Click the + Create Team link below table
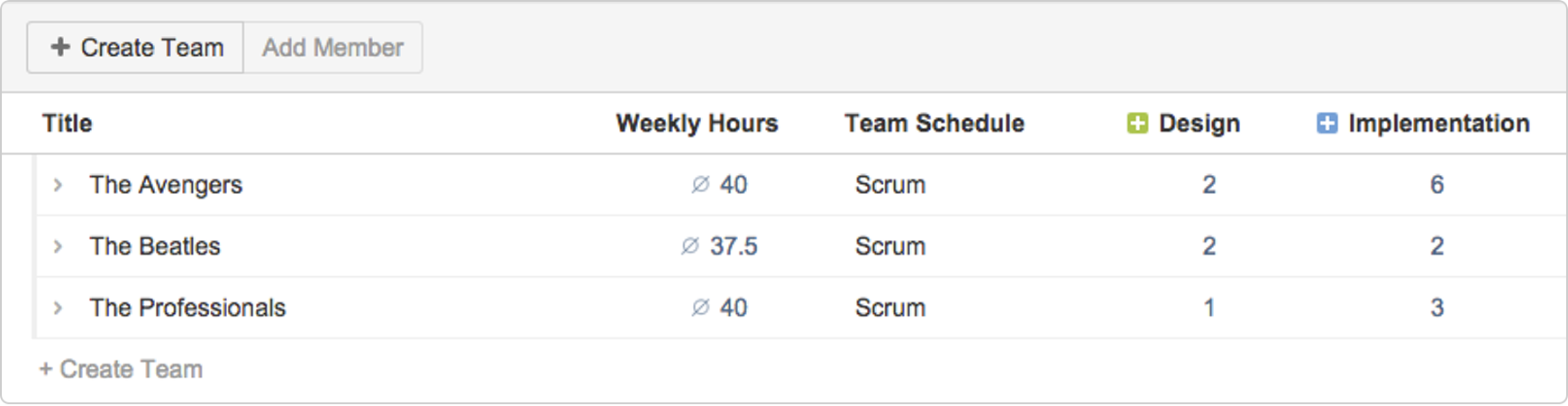1568x406 pixels. click(x=121, y=369)
